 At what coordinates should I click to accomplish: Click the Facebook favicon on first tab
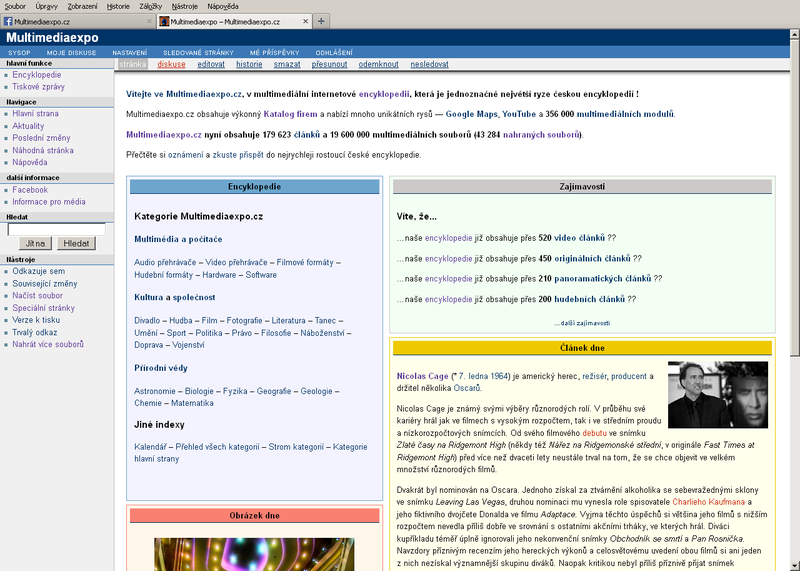(9, 21)
